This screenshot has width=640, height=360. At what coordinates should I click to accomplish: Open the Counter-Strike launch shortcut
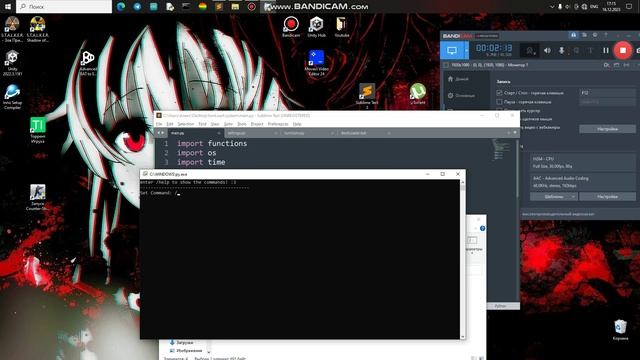click(38, 198)
